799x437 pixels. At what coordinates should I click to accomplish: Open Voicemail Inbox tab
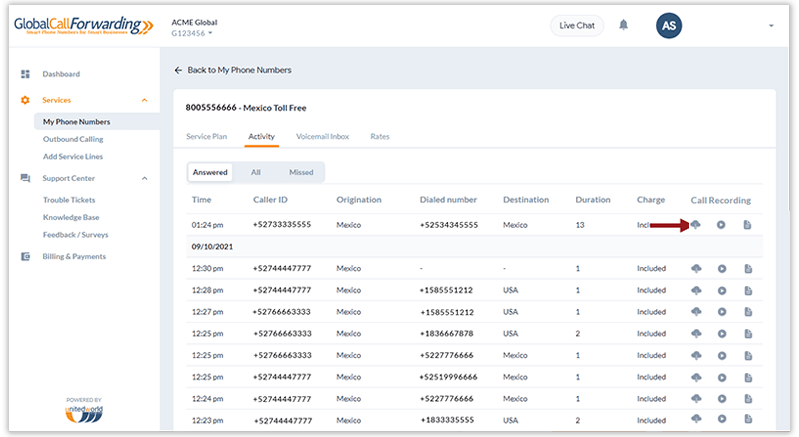tap(323, 136)
